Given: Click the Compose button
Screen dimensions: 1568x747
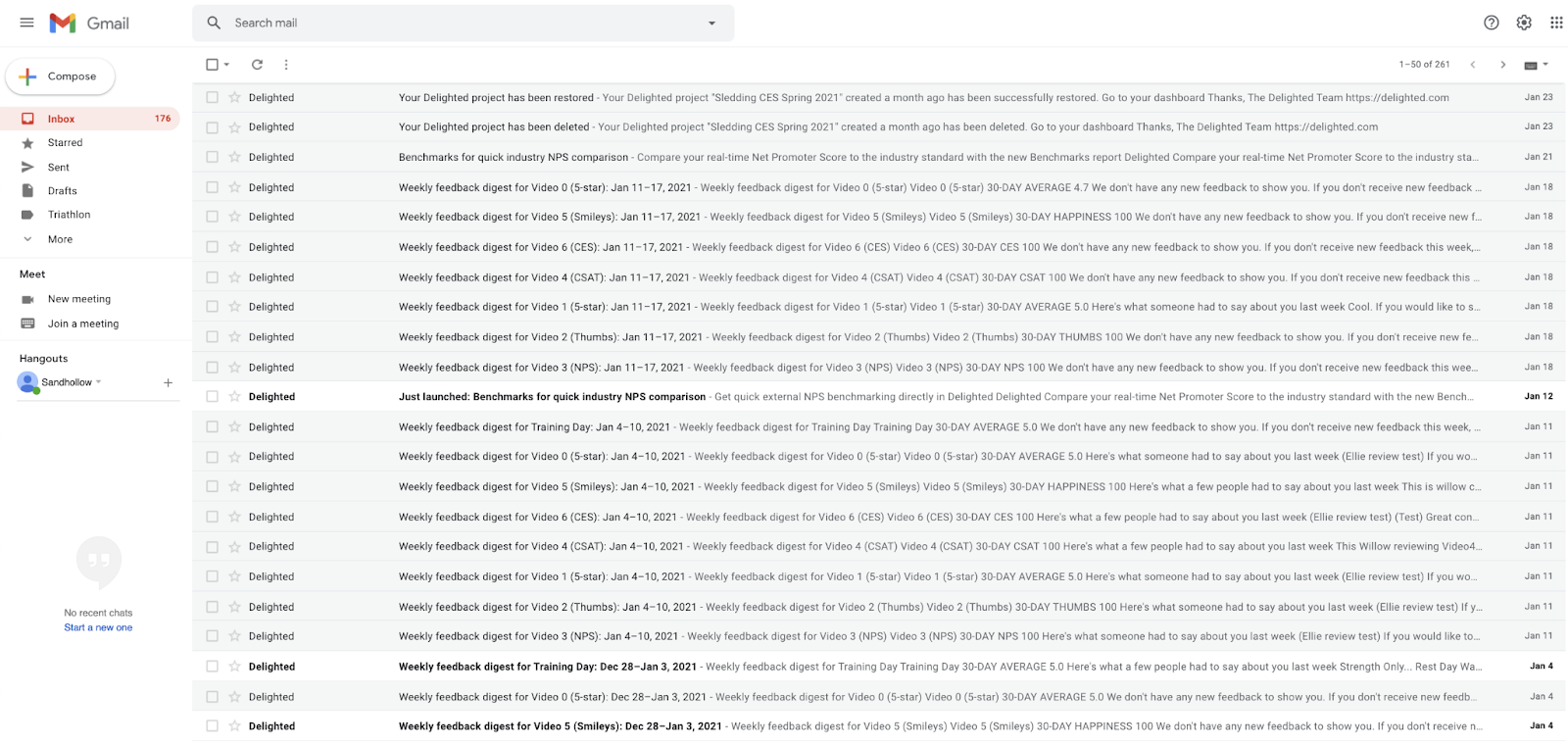Looking at the screenshot, I should [x=60, y=76].
